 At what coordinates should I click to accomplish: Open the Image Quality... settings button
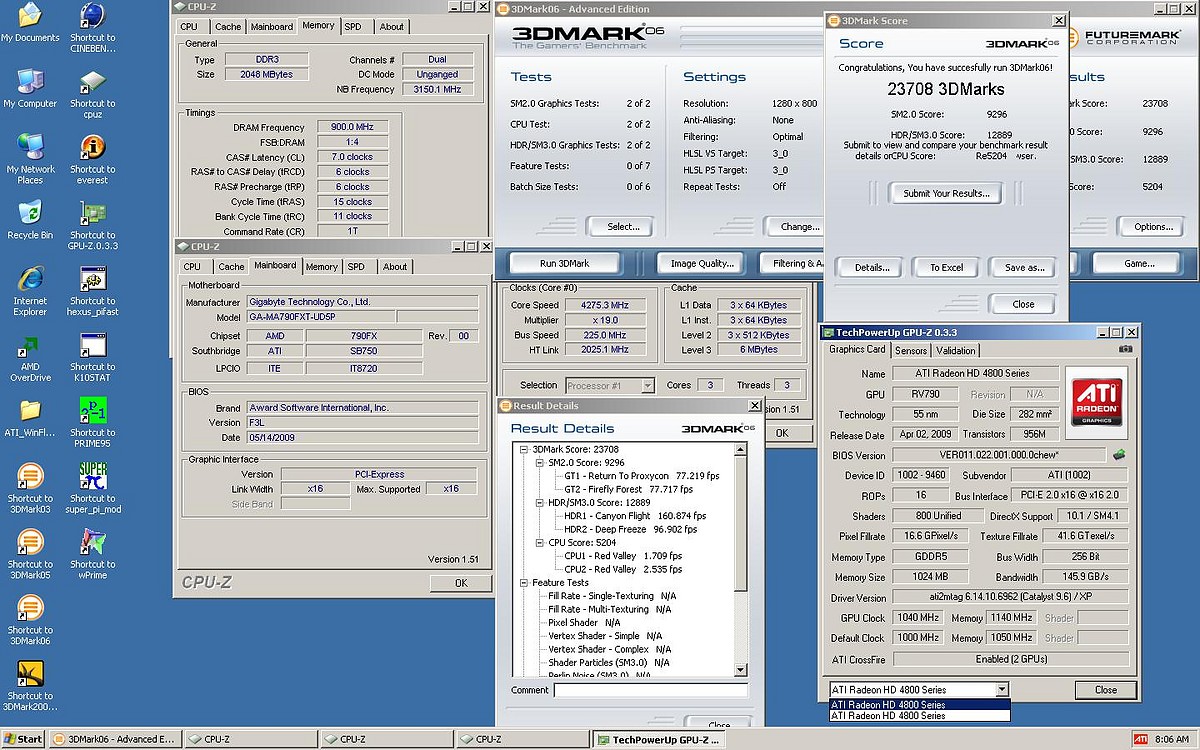702,263
